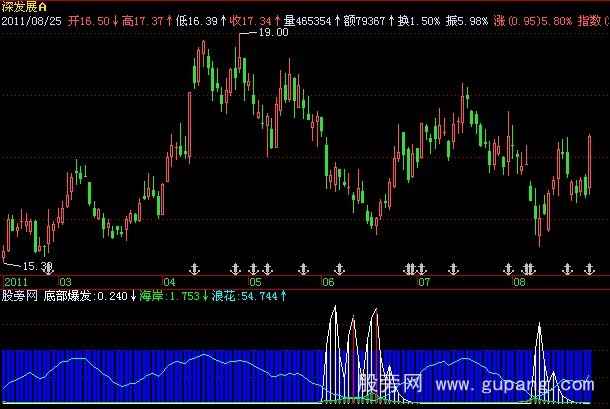
Task: Click the stock name 深发展A
Action: pyautogui.click(x=24, y=7)
